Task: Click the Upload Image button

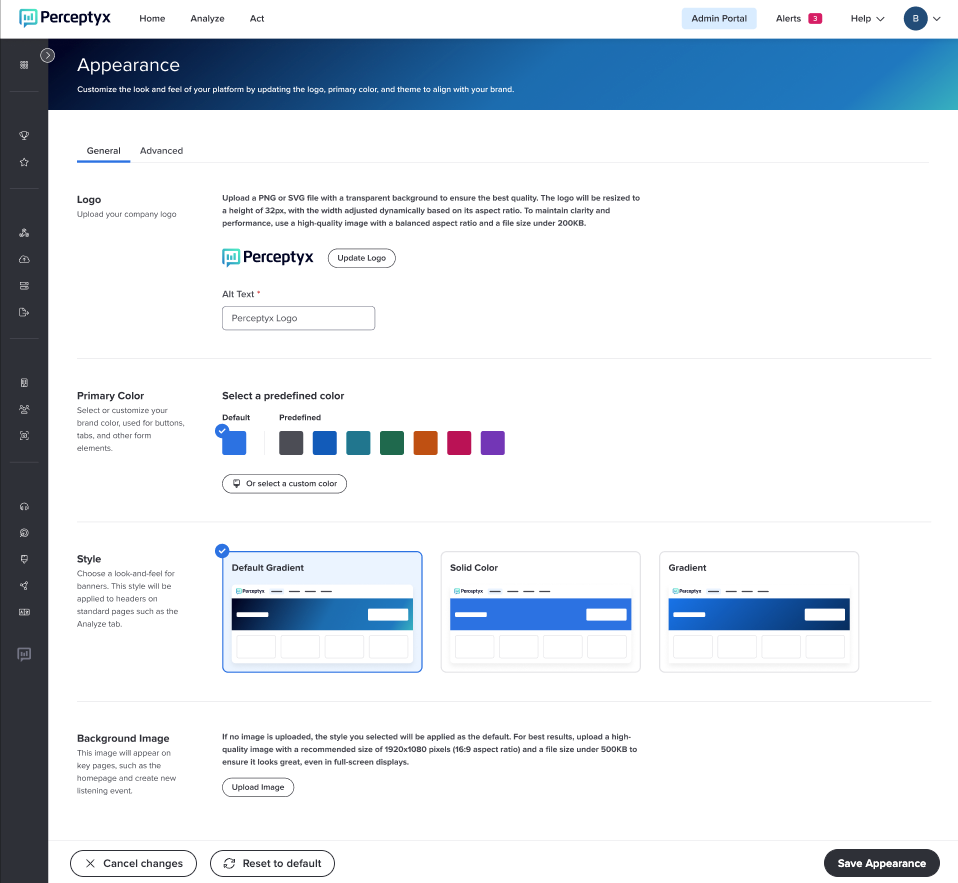Action: [258, 787]
